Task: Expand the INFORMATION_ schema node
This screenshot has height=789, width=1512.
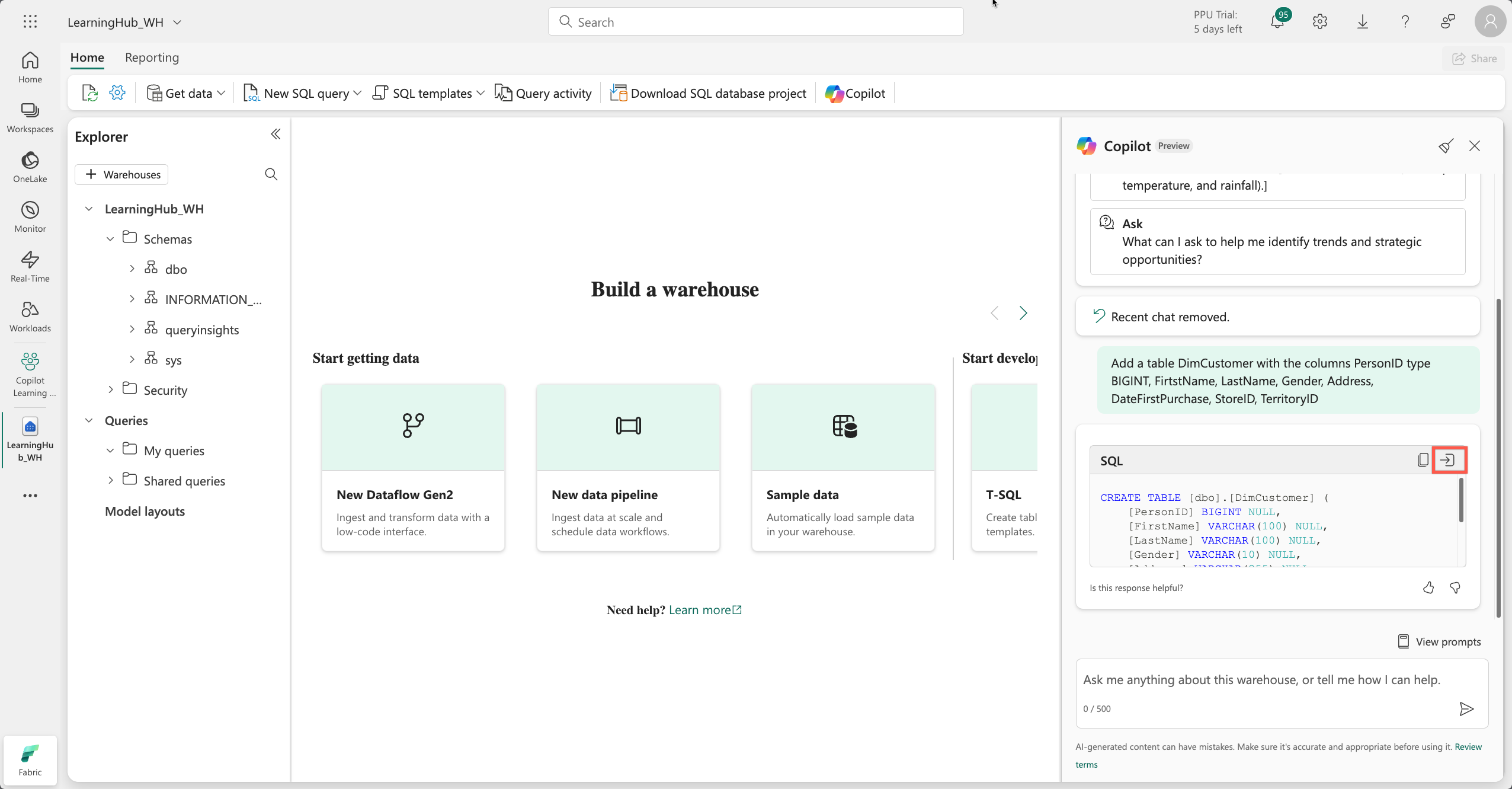Action: click(132, 299)
